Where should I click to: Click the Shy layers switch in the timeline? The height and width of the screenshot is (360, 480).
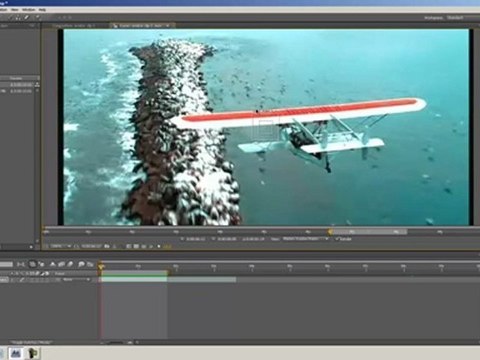click(53, 264)
